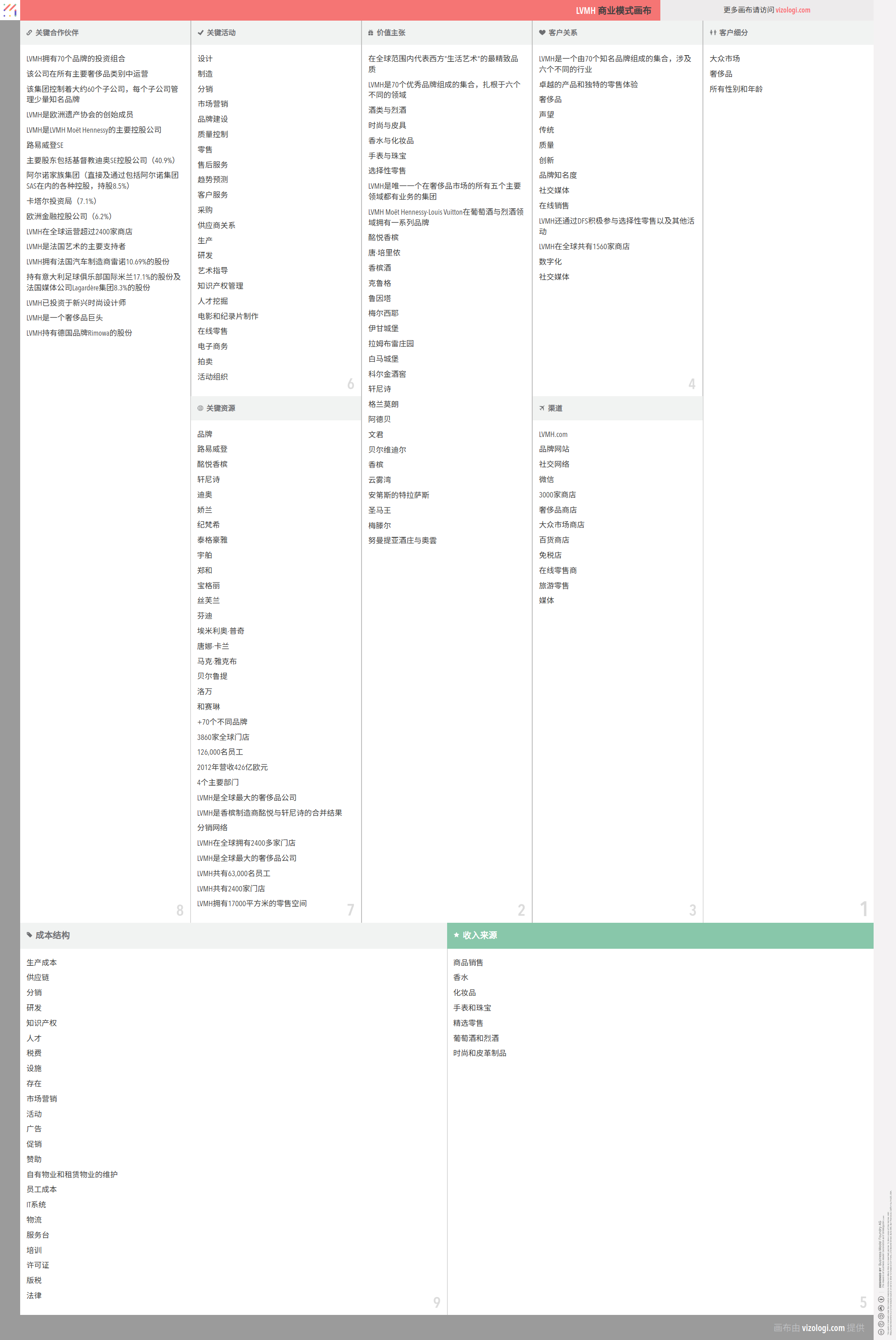Click the heart icon beside 客户关系
This screenshot has height=1340, width=896.
542,33
